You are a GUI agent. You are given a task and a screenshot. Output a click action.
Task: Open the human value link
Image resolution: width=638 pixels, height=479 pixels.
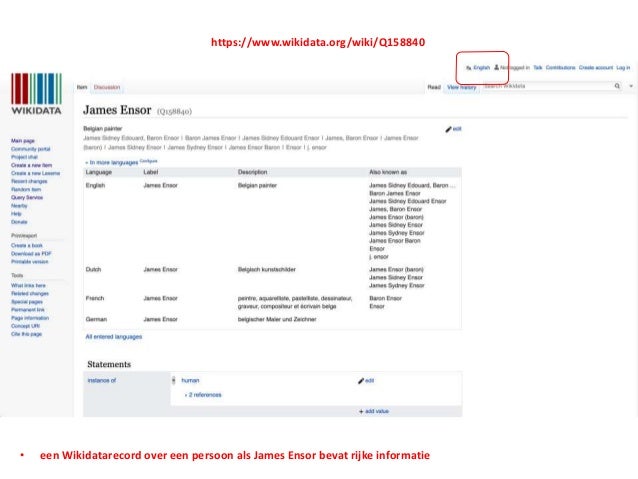(x=190, y=381)
